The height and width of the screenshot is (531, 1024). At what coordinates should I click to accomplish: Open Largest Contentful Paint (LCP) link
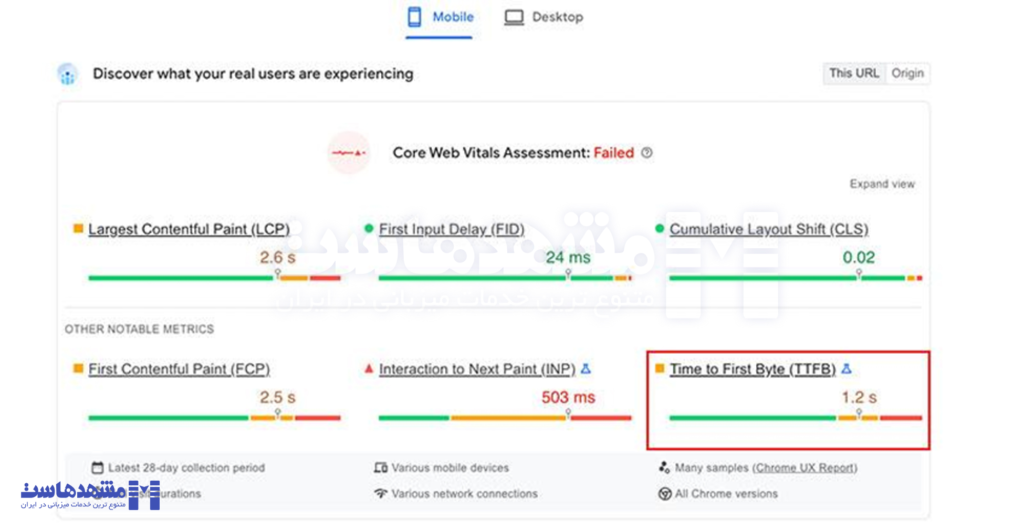pos(188,230)
